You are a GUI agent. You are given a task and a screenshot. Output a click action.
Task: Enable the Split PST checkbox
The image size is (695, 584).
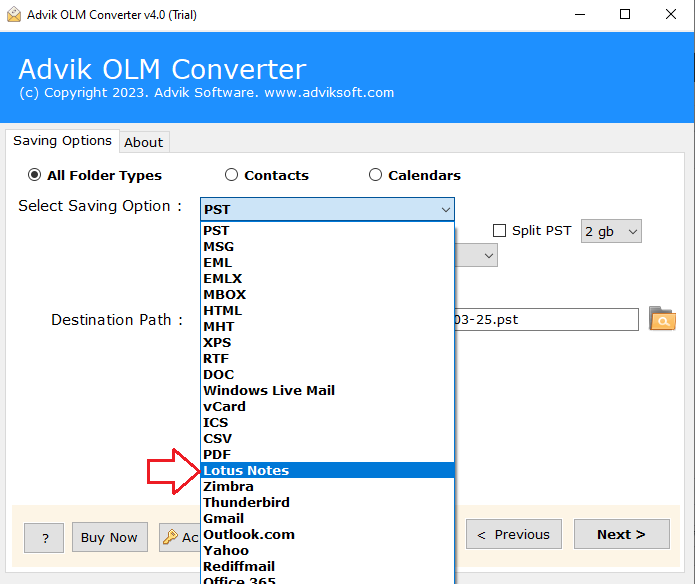(x=500, y=230)
